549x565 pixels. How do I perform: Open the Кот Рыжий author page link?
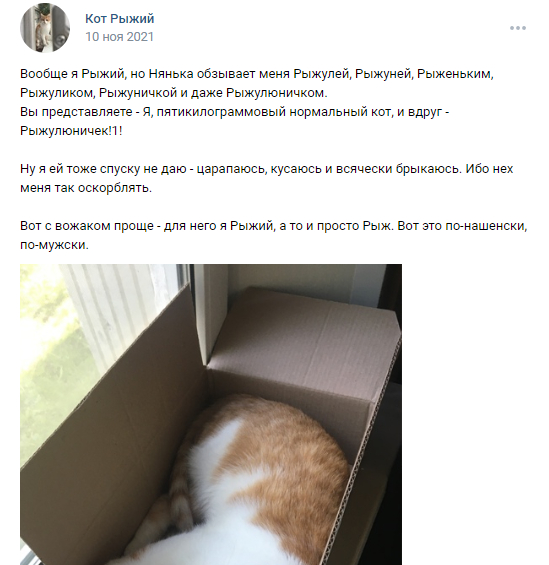coord(120,18)
